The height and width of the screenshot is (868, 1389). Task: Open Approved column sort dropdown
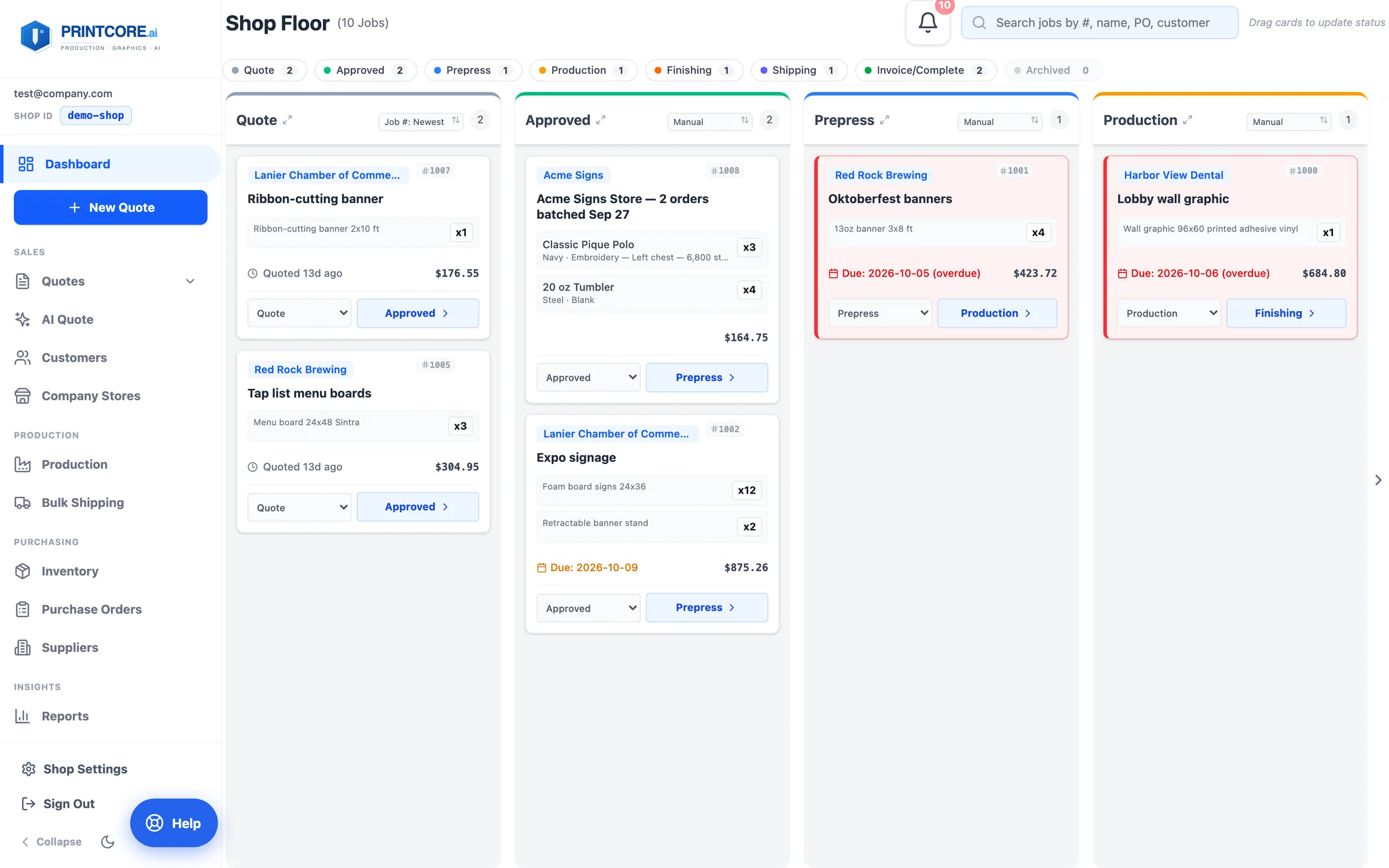[710, 121]
